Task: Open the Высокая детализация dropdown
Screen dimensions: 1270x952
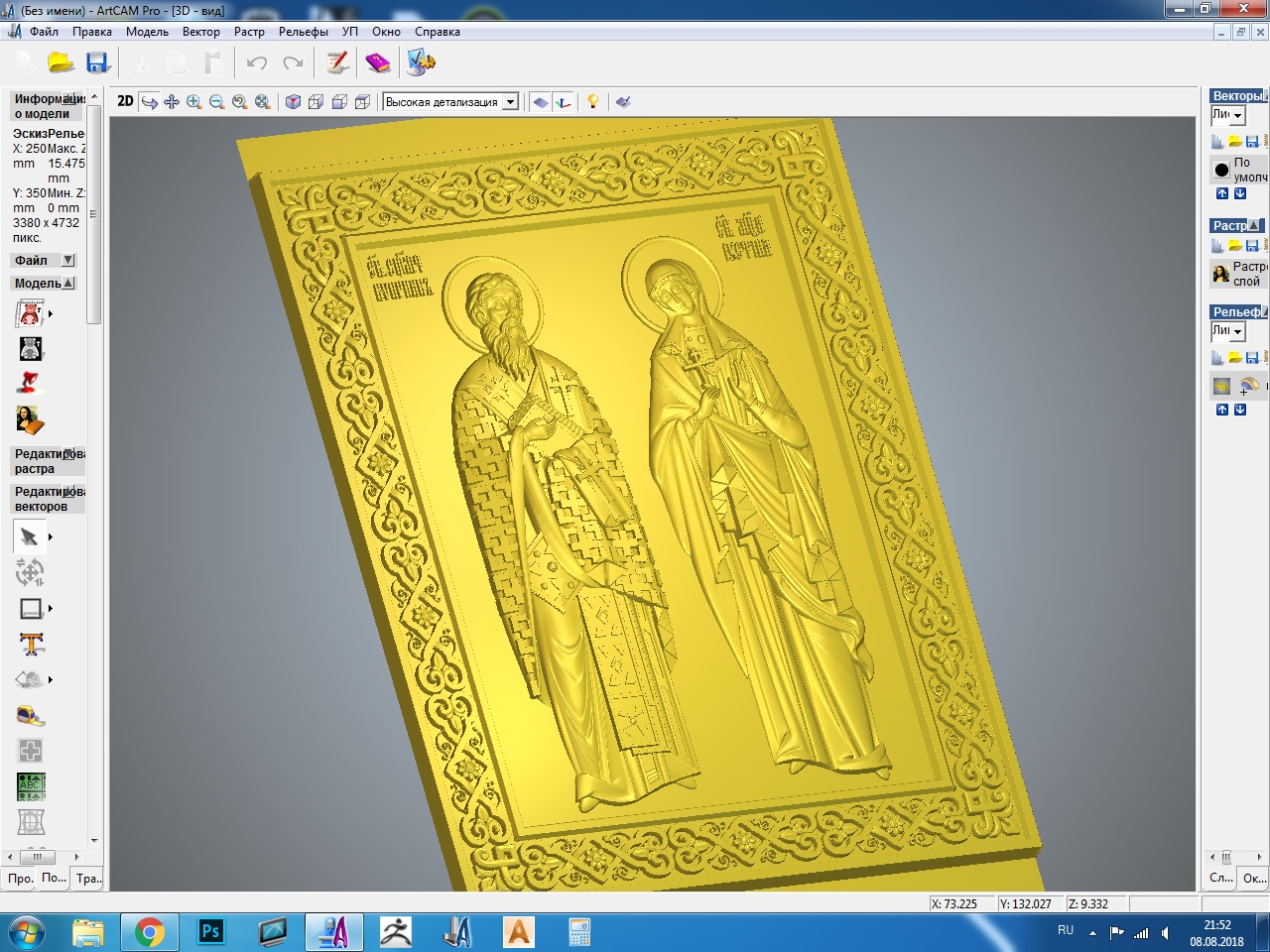Action: coord(510,102)
